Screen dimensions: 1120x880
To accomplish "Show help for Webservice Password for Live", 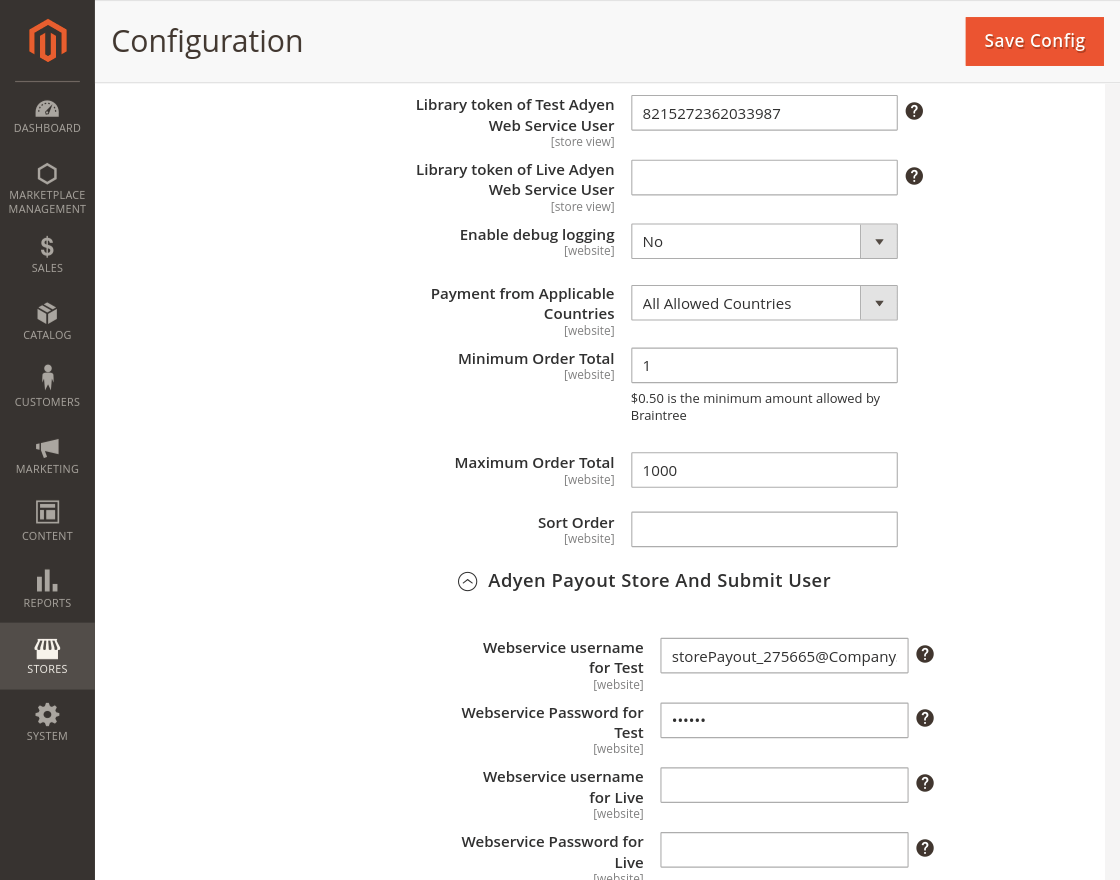I will [x=925, y=849].
